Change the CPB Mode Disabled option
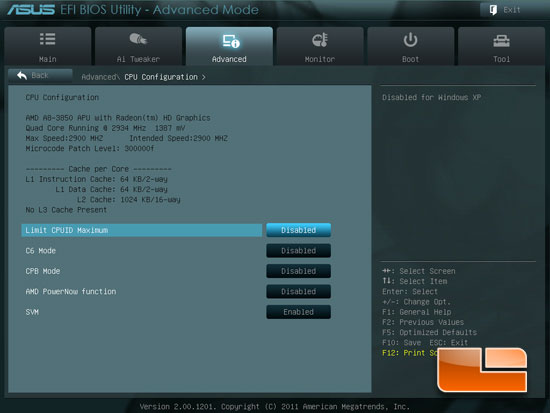This screenshot has width=550, height=413. pyautogui.click(x=299, y=271)
